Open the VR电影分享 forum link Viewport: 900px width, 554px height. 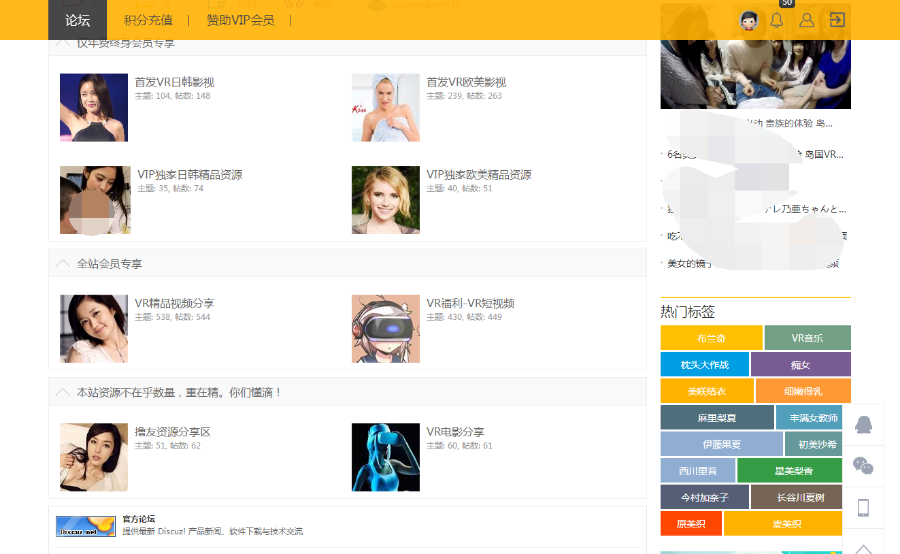(x=455, y=432)
